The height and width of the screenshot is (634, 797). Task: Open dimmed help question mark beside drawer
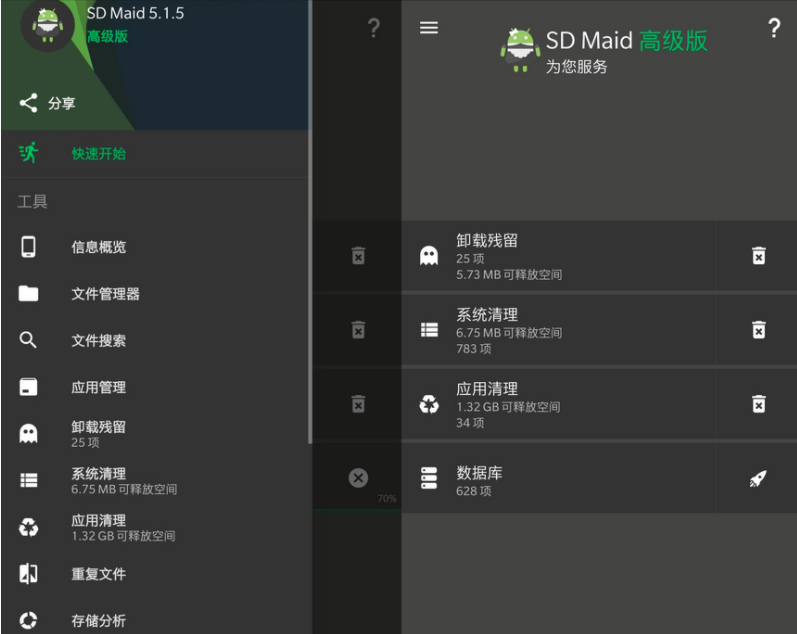374,28
